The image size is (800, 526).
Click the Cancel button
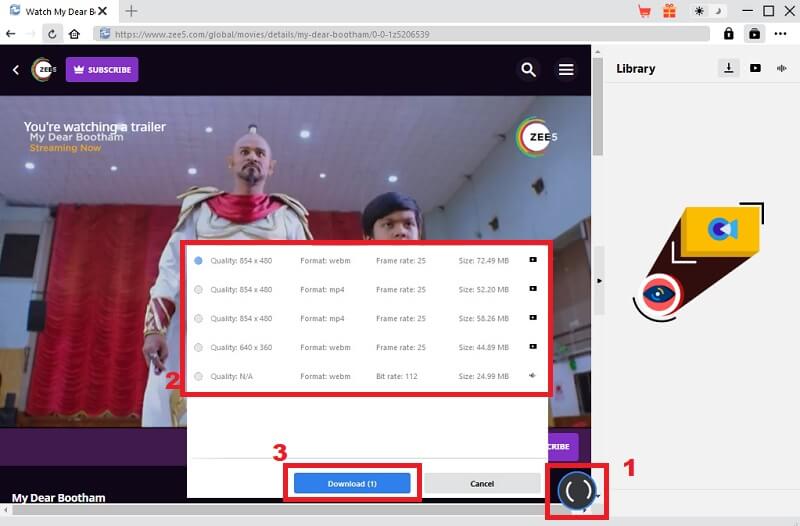click(482, 483)
